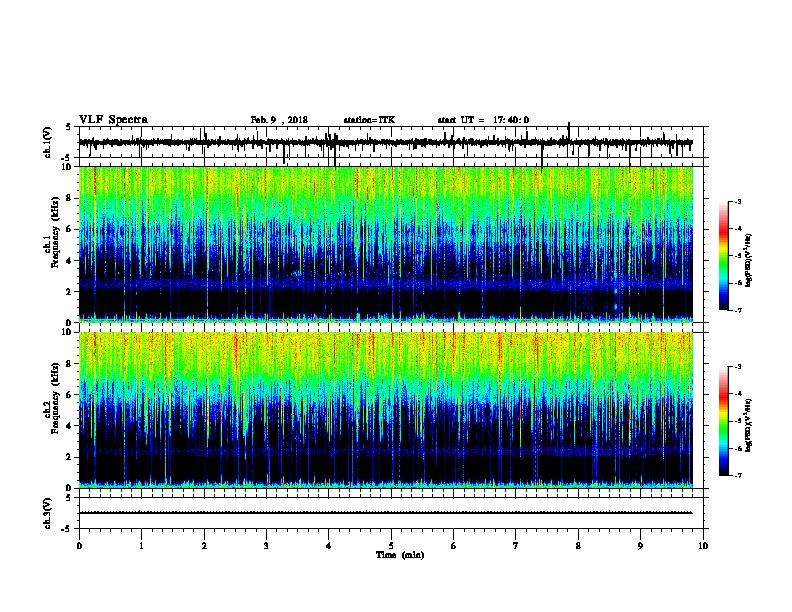Click time axis tick label "9"
Image resolution: width=792 pixels, height=612 pixels.
(640, 546)
